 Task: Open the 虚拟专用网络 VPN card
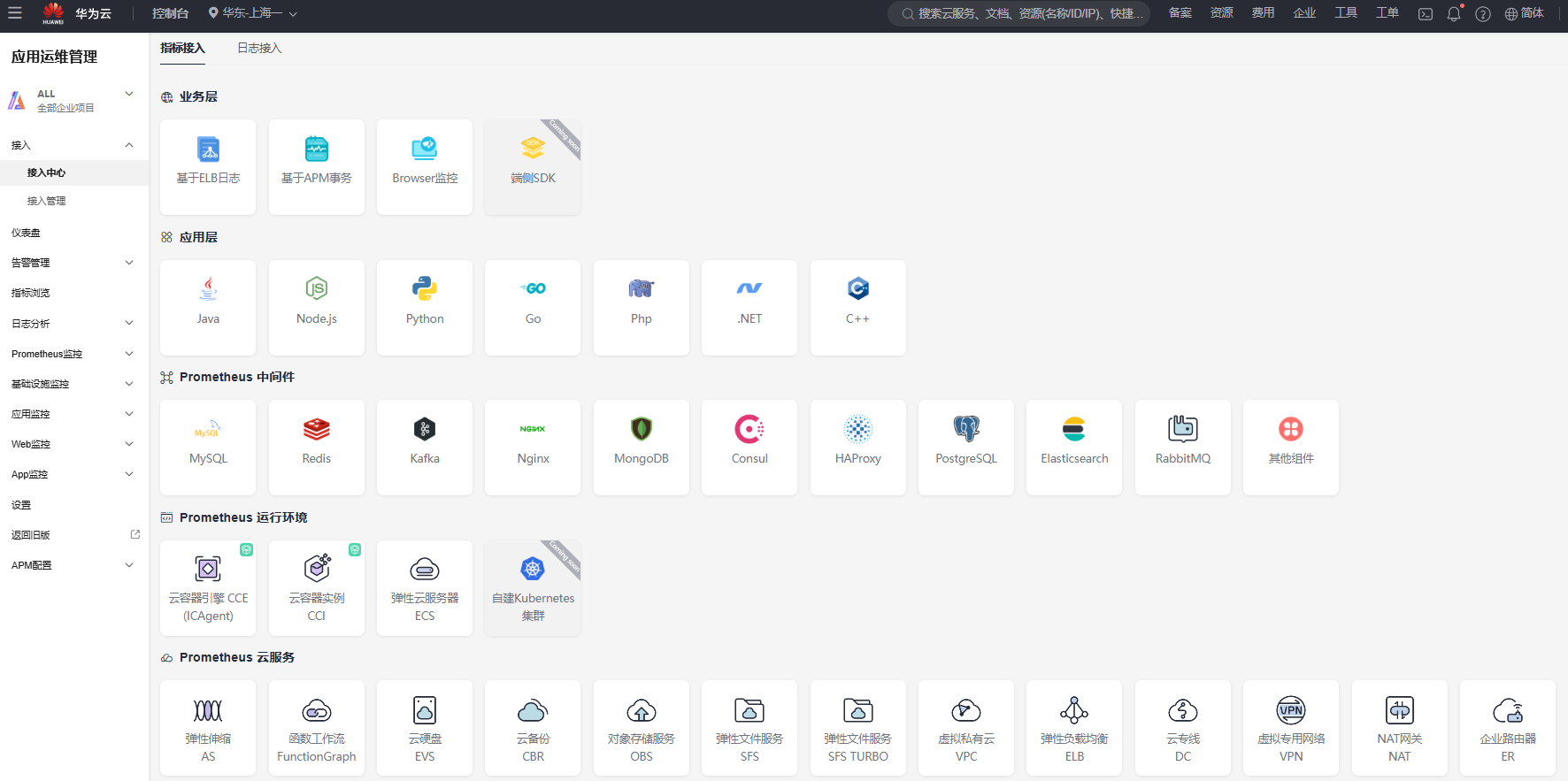tap(1291, 728)
